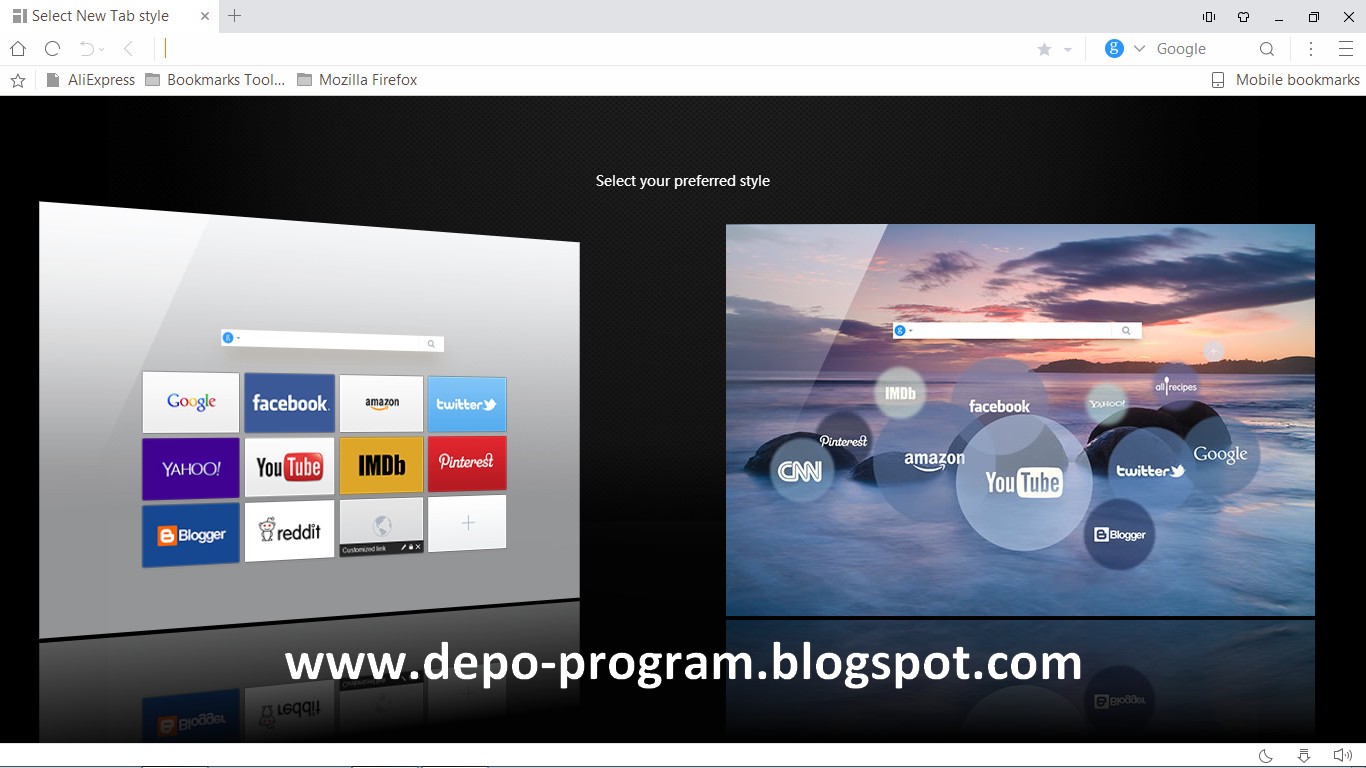Open the split screen icon in title bar
This screenshot has height=768, width=1366.
tap(1209, 17)
